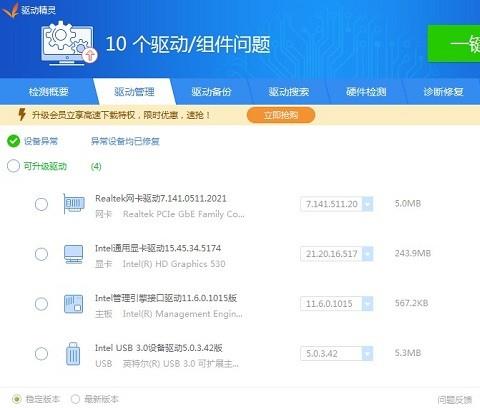This screenshot has height=408, width=480.
Task: Select the Intel管理引擎接口驱动 row radio button
Action: coord(41,304)
